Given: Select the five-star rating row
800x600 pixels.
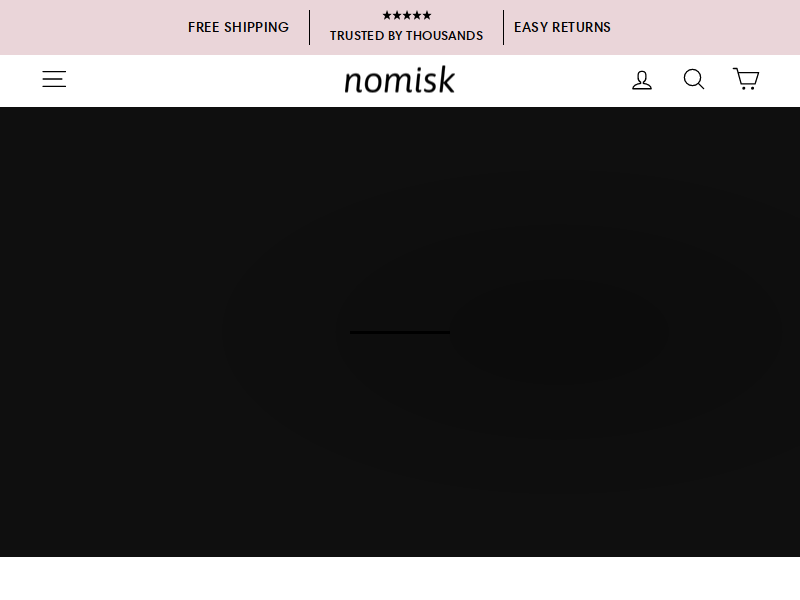Looking at the screenshot, I should click(407, 15).
